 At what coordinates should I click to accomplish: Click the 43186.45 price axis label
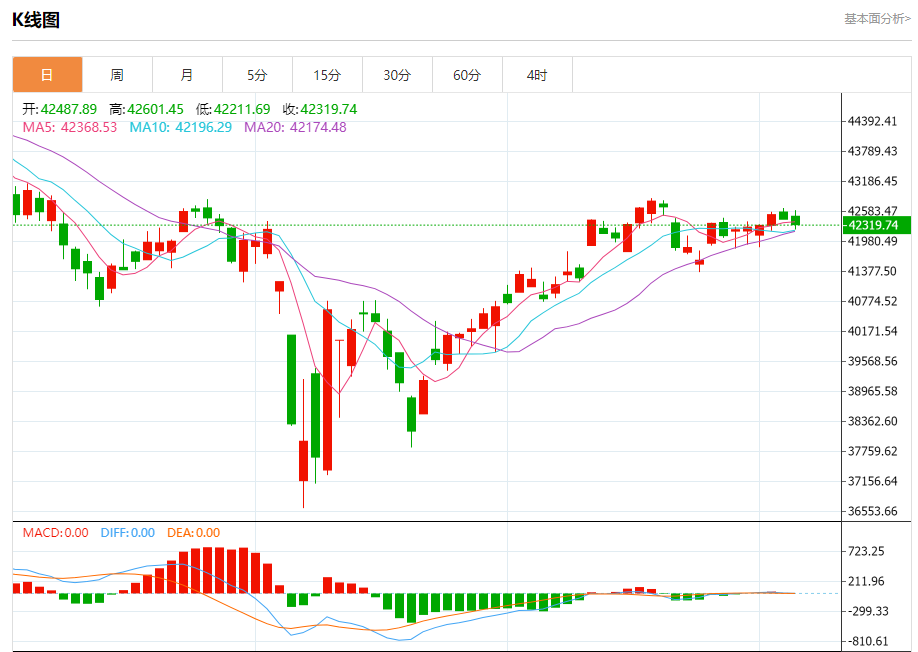click(x=872, y=181)
